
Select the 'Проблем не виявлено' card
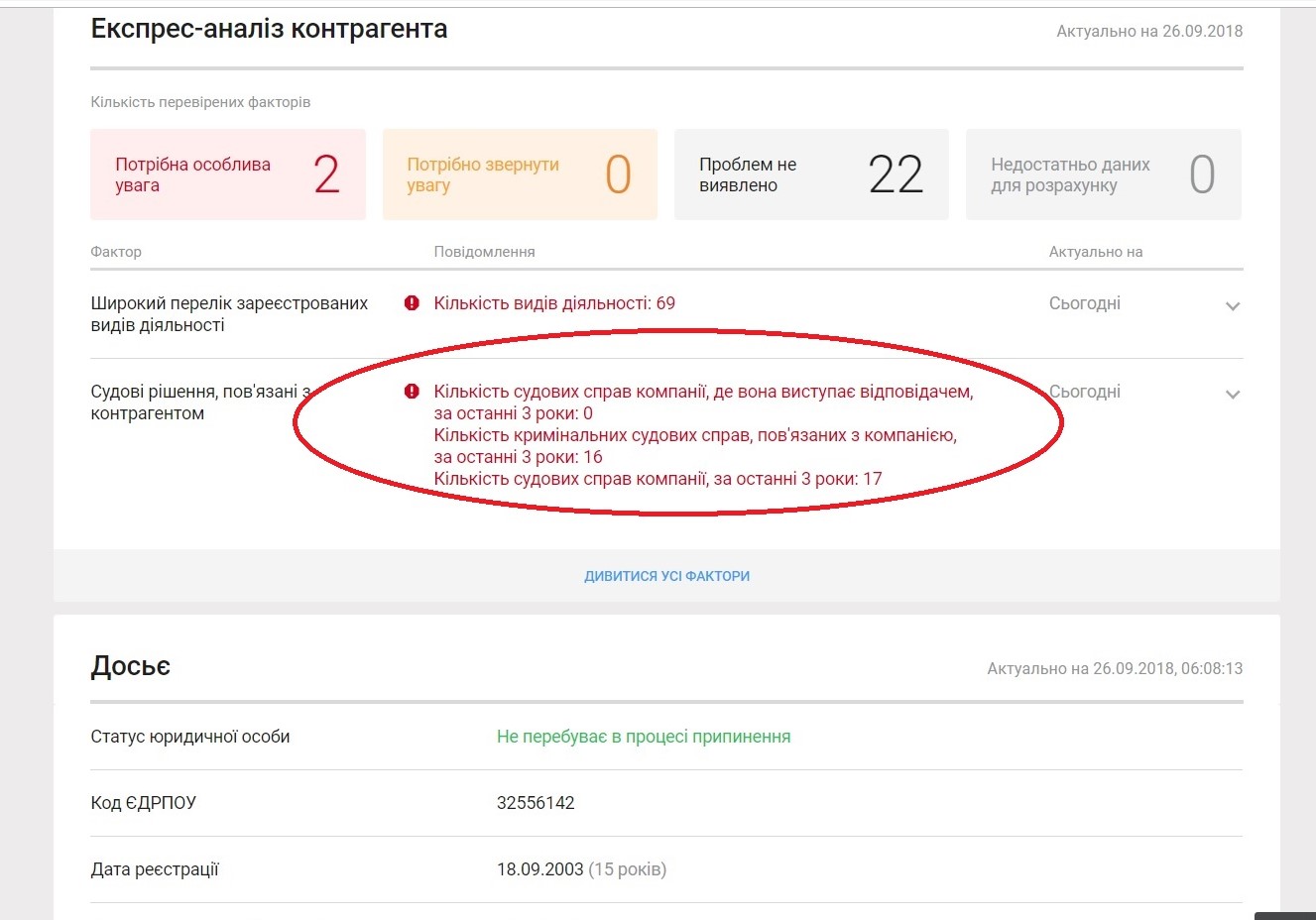click(x=811, y=174)
